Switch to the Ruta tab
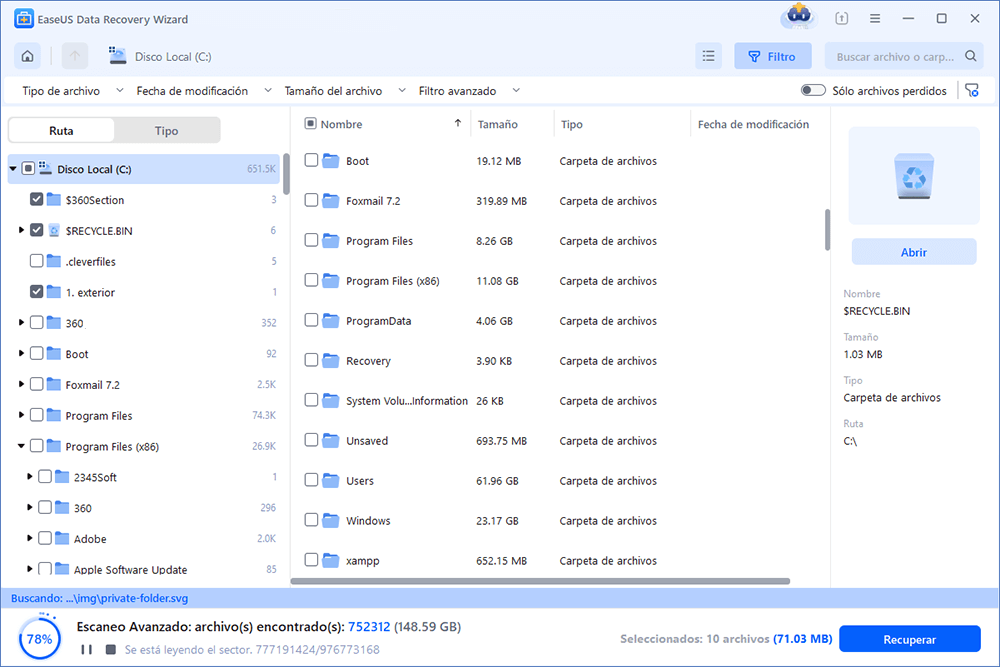The height and width of the screenshot is (667, 1000). pyautogui.click(x=61, y=130)
